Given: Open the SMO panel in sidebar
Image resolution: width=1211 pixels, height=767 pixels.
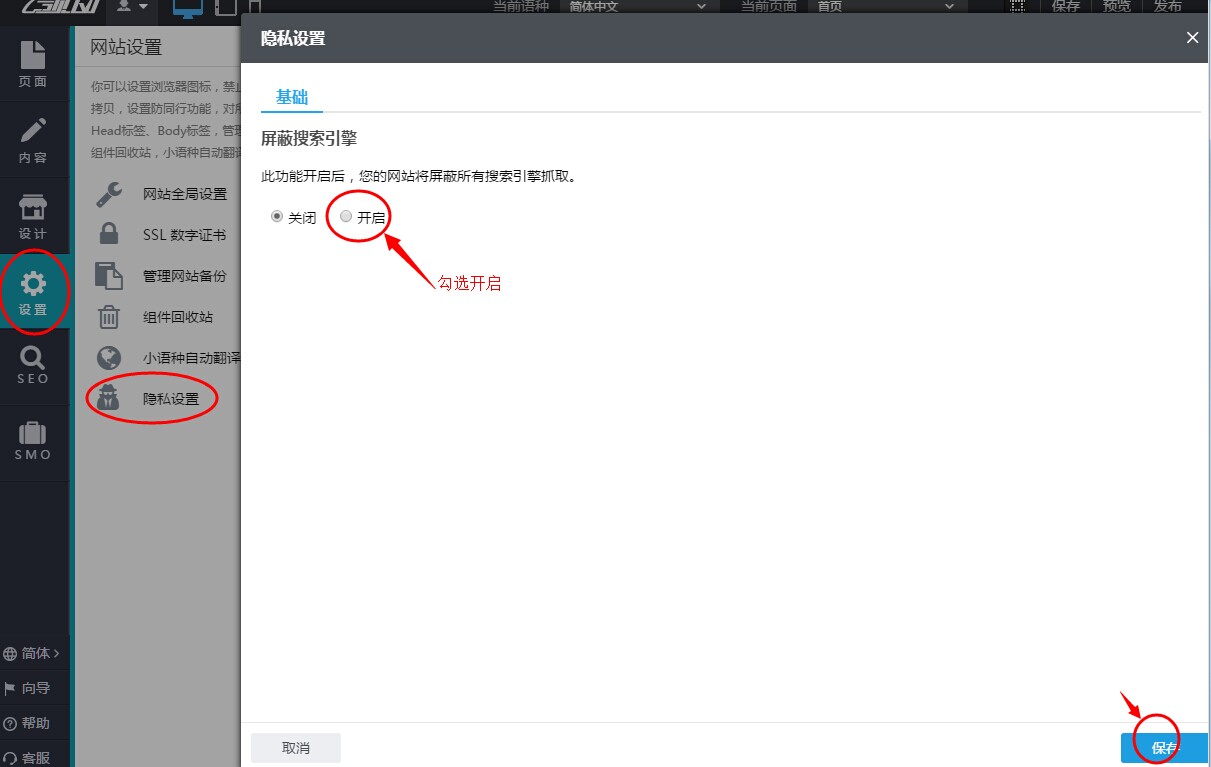Looking at the screenshot, I should click(33, 442).
